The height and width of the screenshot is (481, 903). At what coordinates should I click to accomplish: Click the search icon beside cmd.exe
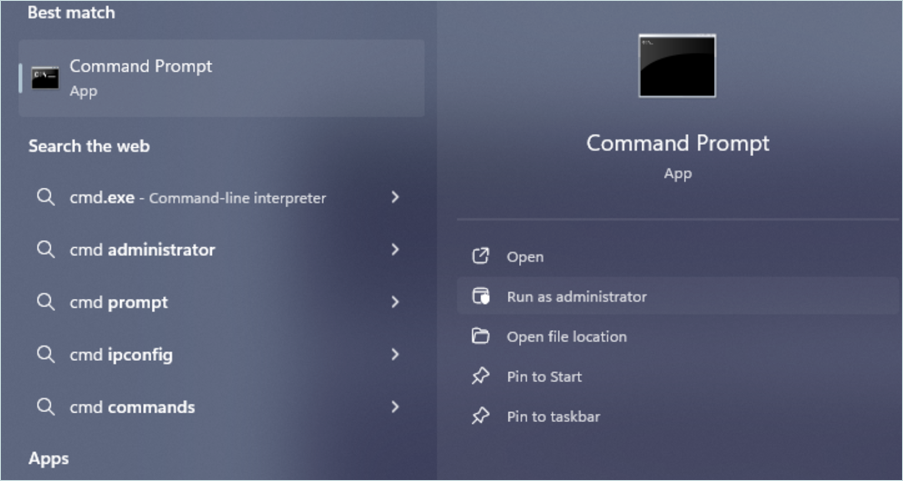click(x=45, y=198)
